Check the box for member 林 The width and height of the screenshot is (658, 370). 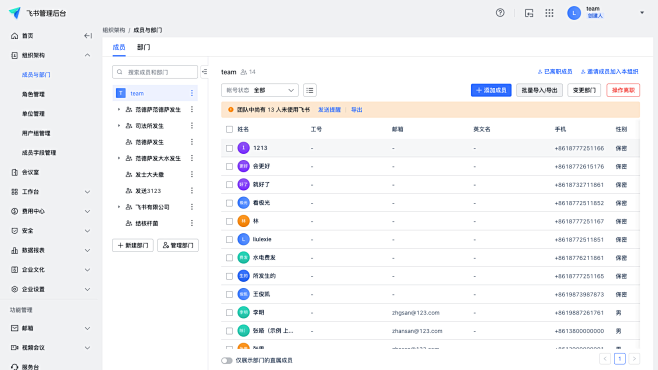(229, 221)
